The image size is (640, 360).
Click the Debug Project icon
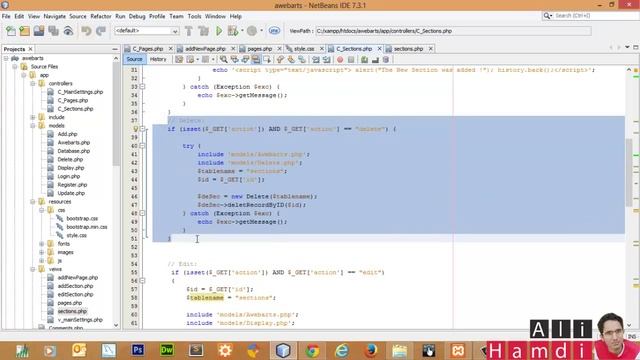(x=233, y=31)
